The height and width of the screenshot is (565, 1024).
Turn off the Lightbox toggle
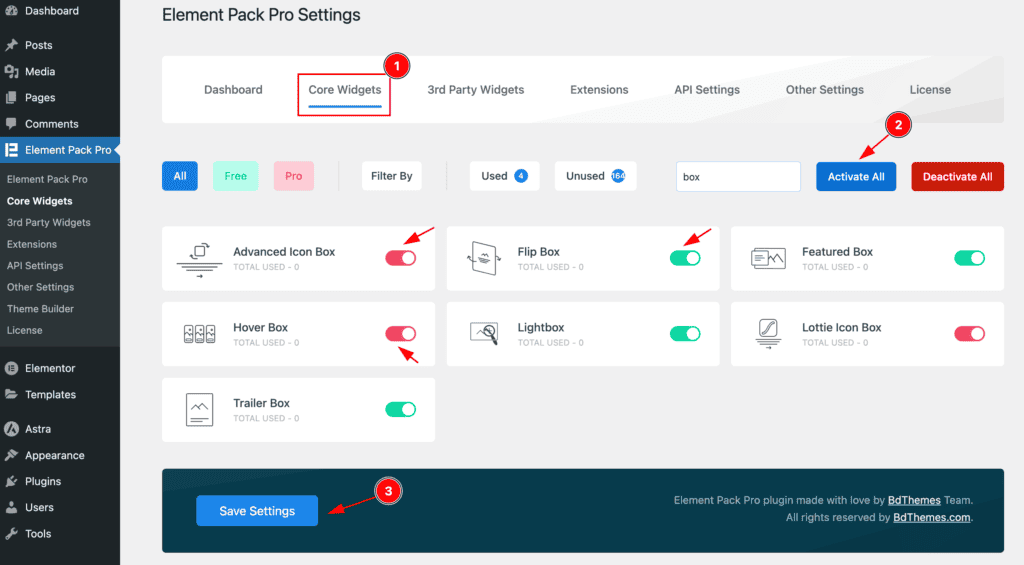[685, 334]
